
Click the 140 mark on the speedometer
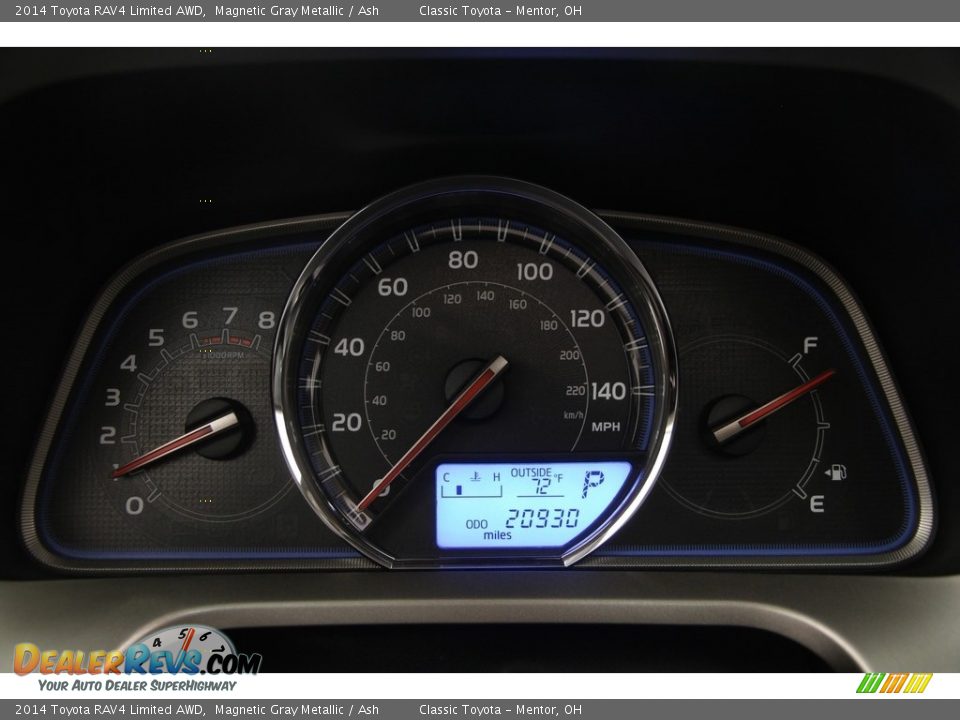[x=608, y=391]
